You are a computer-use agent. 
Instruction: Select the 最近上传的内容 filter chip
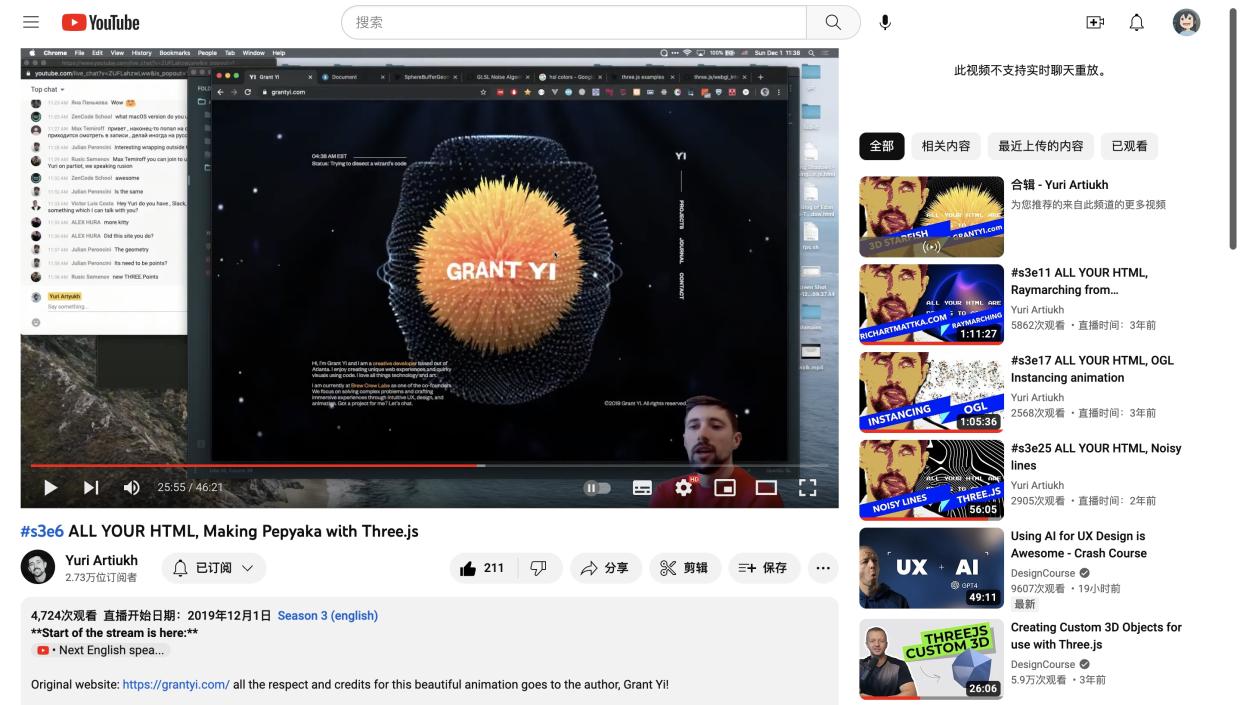click(1041, 146)
